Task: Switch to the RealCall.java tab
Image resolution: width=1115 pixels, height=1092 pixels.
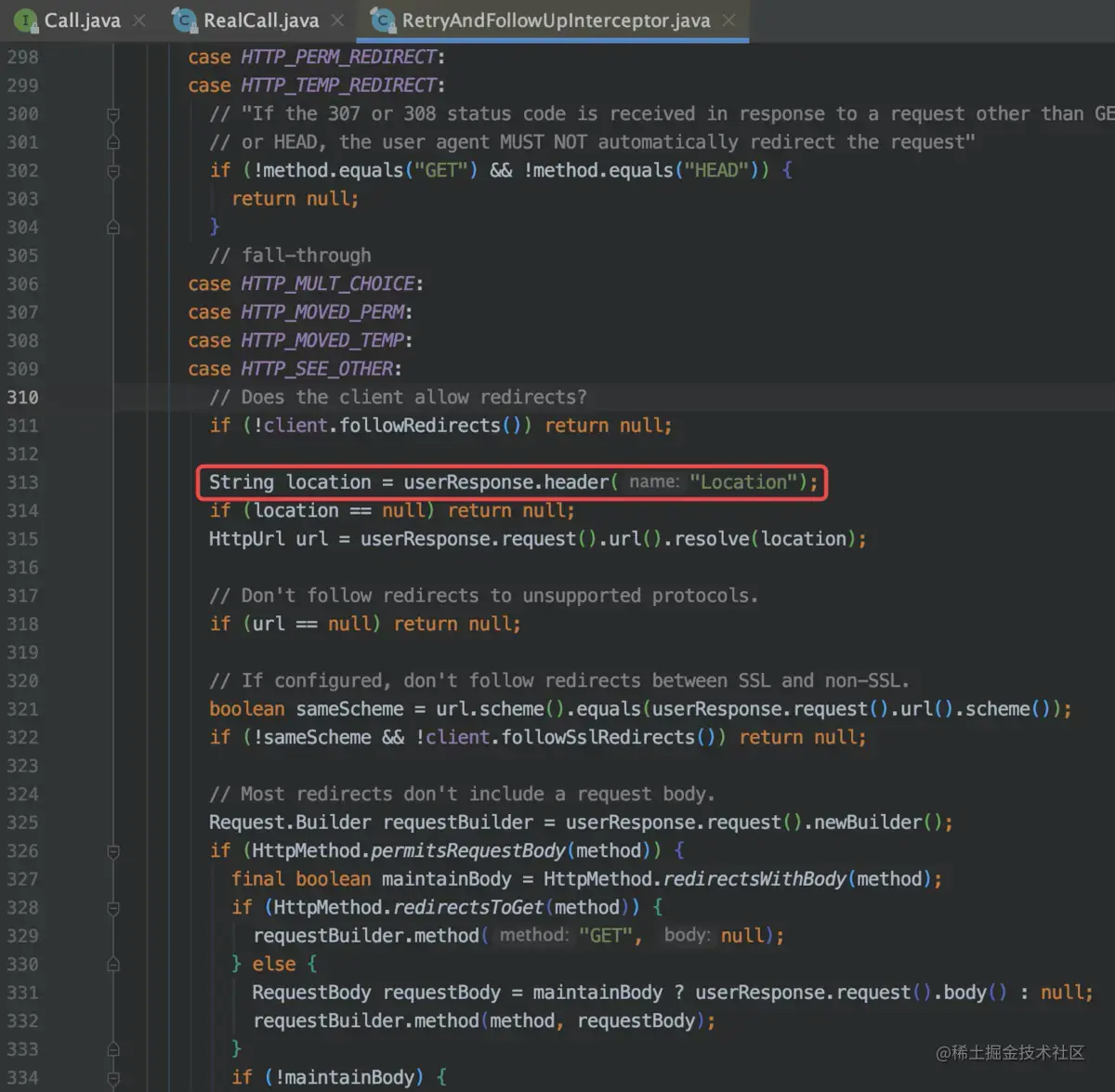Action: click(260, 20)
